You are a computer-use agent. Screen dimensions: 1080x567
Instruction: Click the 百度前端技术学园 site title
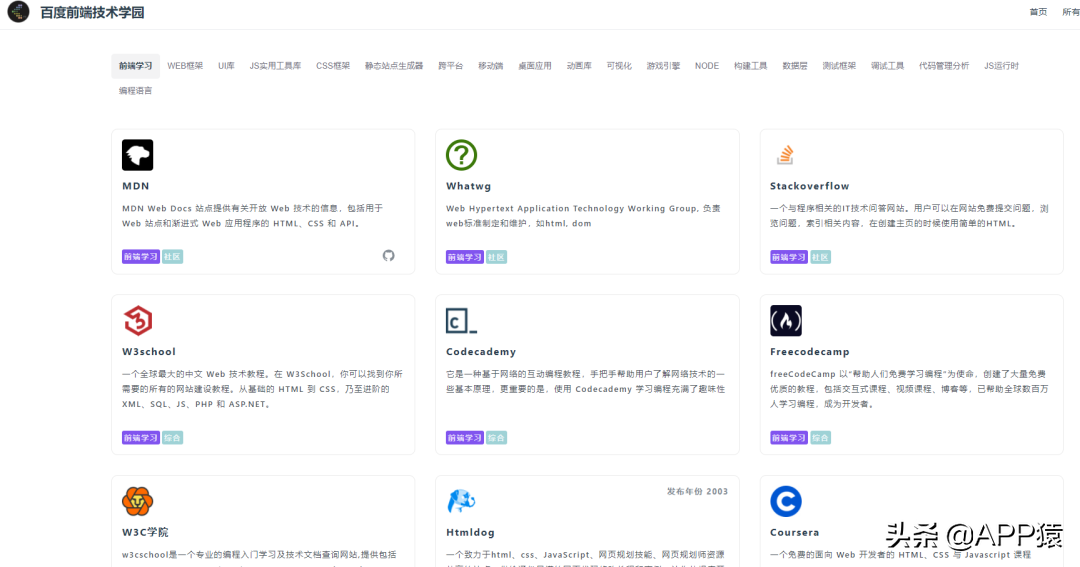tap(92, 13)
